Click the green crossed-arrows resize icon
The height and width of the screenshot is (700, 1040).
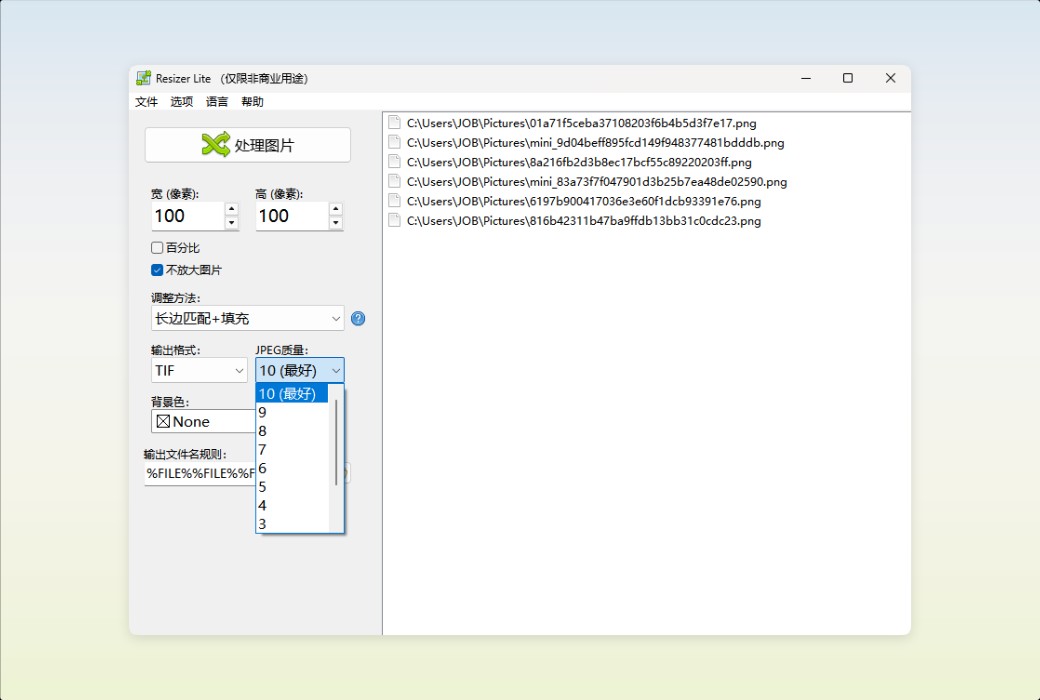point(215,144)
